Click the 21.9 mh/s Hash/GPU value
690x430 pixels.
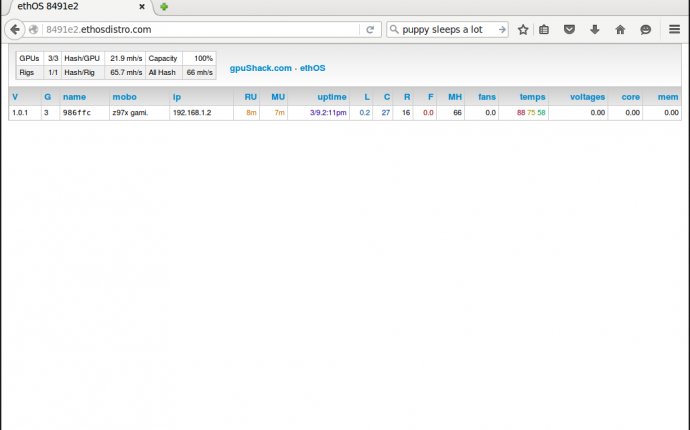click(x=126, y=58)
